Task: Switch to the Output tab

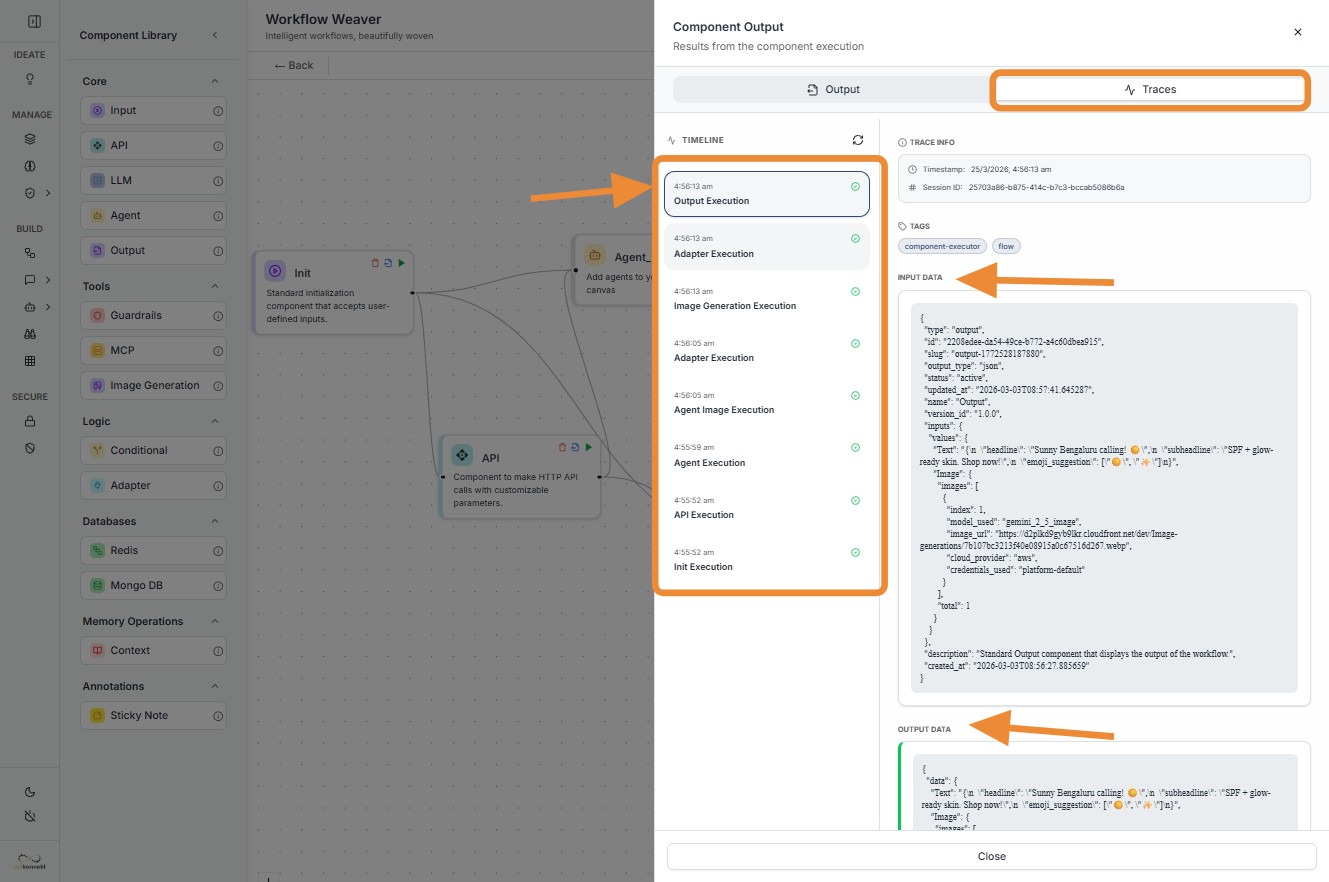Action: (834, 89)
